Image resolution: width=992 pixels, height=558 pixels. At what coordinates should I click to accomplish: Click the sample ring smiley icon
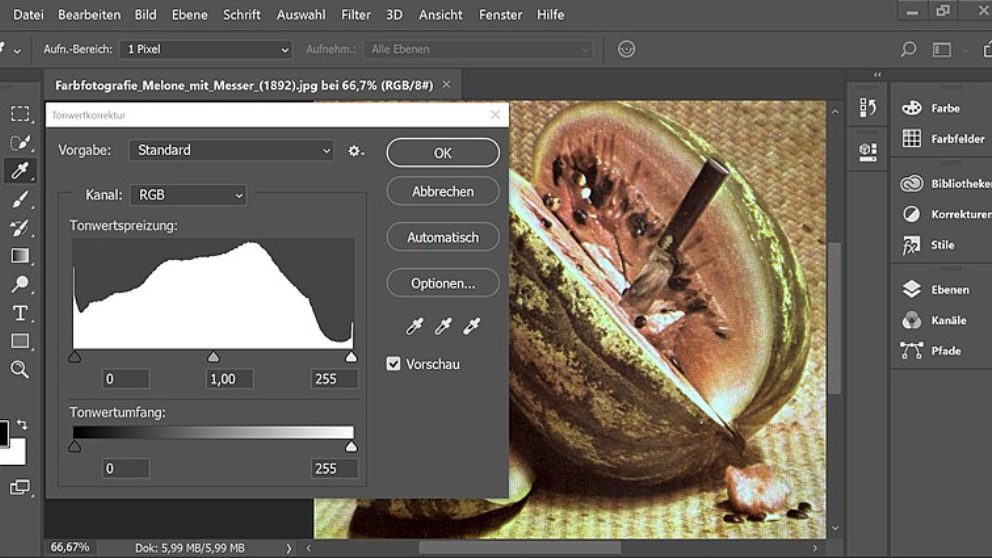tap(626, 49)
